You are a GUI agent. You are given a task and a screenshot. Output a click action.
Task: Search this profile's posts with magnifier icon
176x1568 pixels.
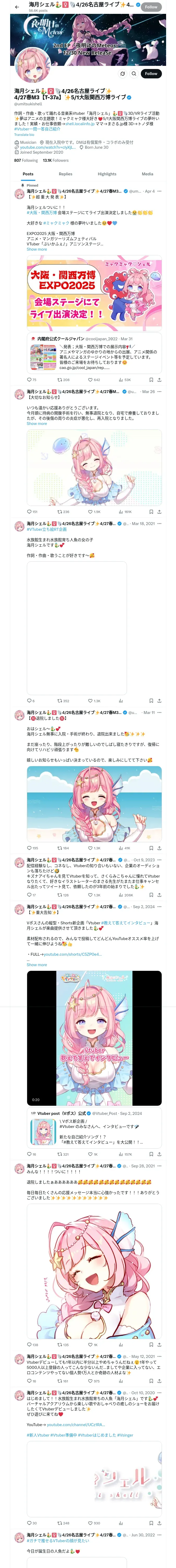click(x=134, y=74)
